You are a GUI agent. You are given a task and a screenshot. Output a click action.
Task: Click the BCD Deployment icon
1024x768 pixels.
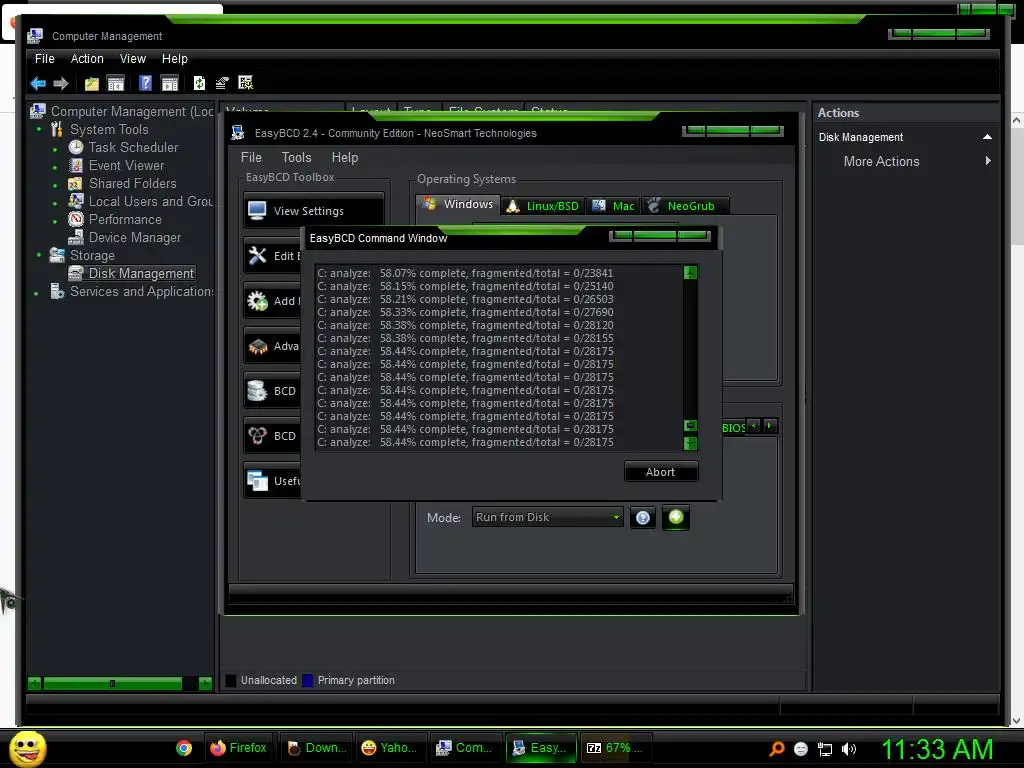tap(257, 436)
